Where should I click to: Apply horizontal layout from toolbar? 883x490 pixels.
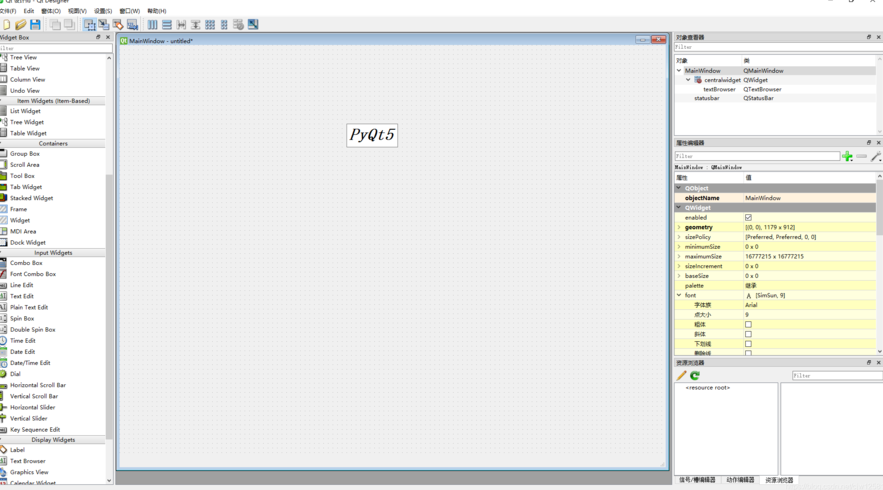click(x=153, y=24)
